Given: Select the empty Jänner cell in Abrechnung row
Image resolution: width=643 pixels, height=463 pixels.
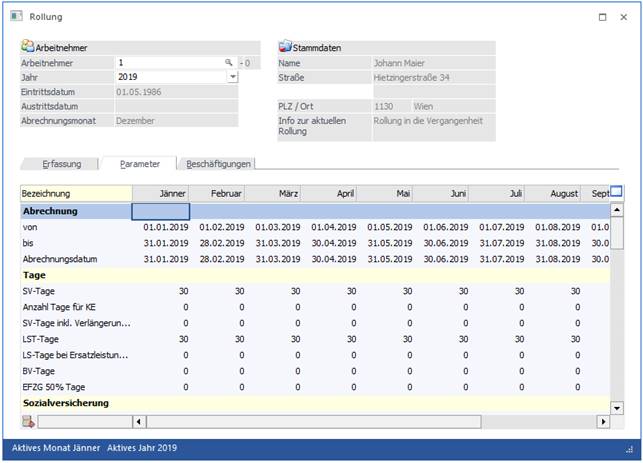Looking at the screenshot, I should click(161, 211).
